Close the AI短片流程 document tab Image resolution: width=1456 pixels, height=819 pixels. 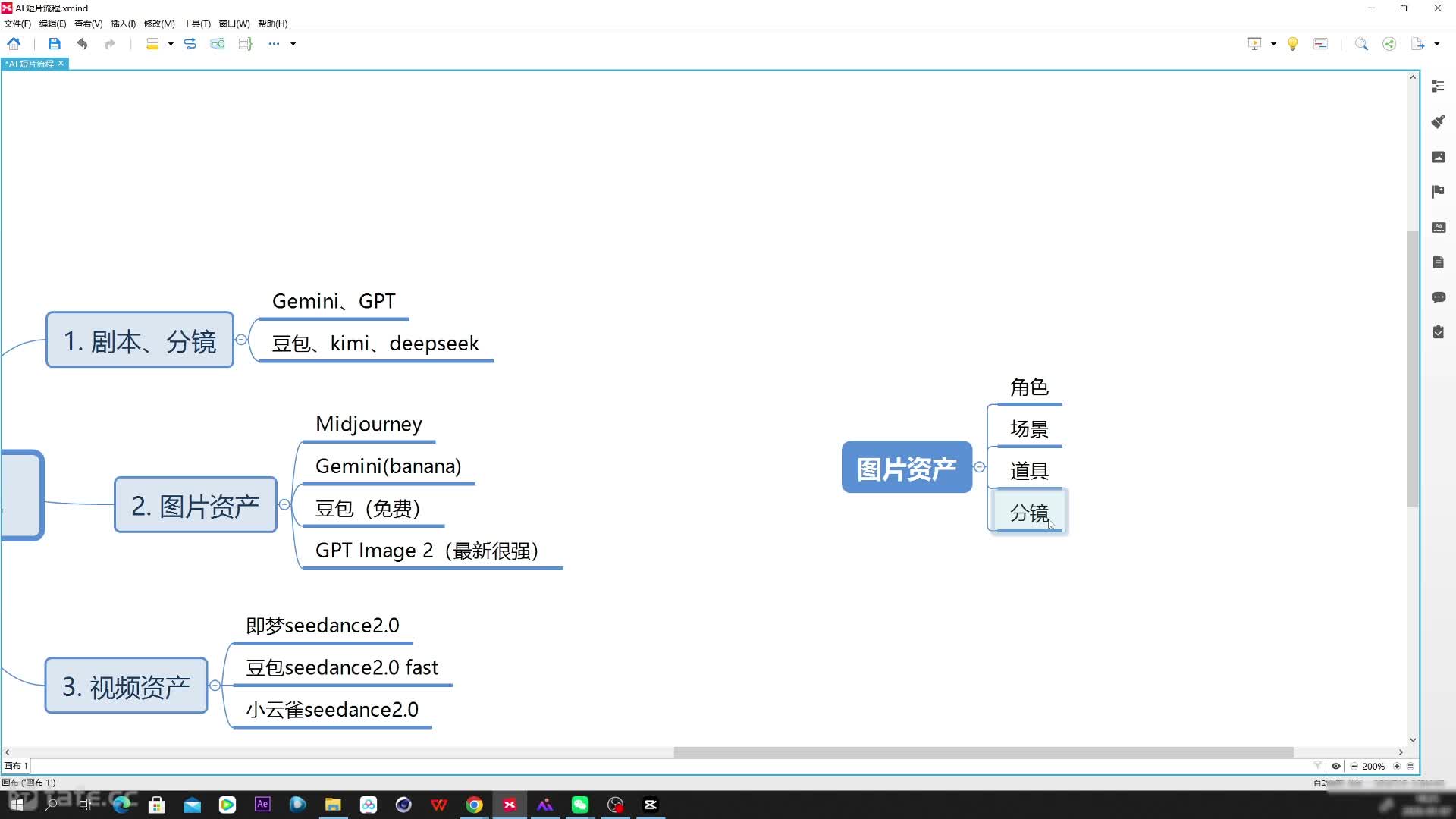coord(61,64)
